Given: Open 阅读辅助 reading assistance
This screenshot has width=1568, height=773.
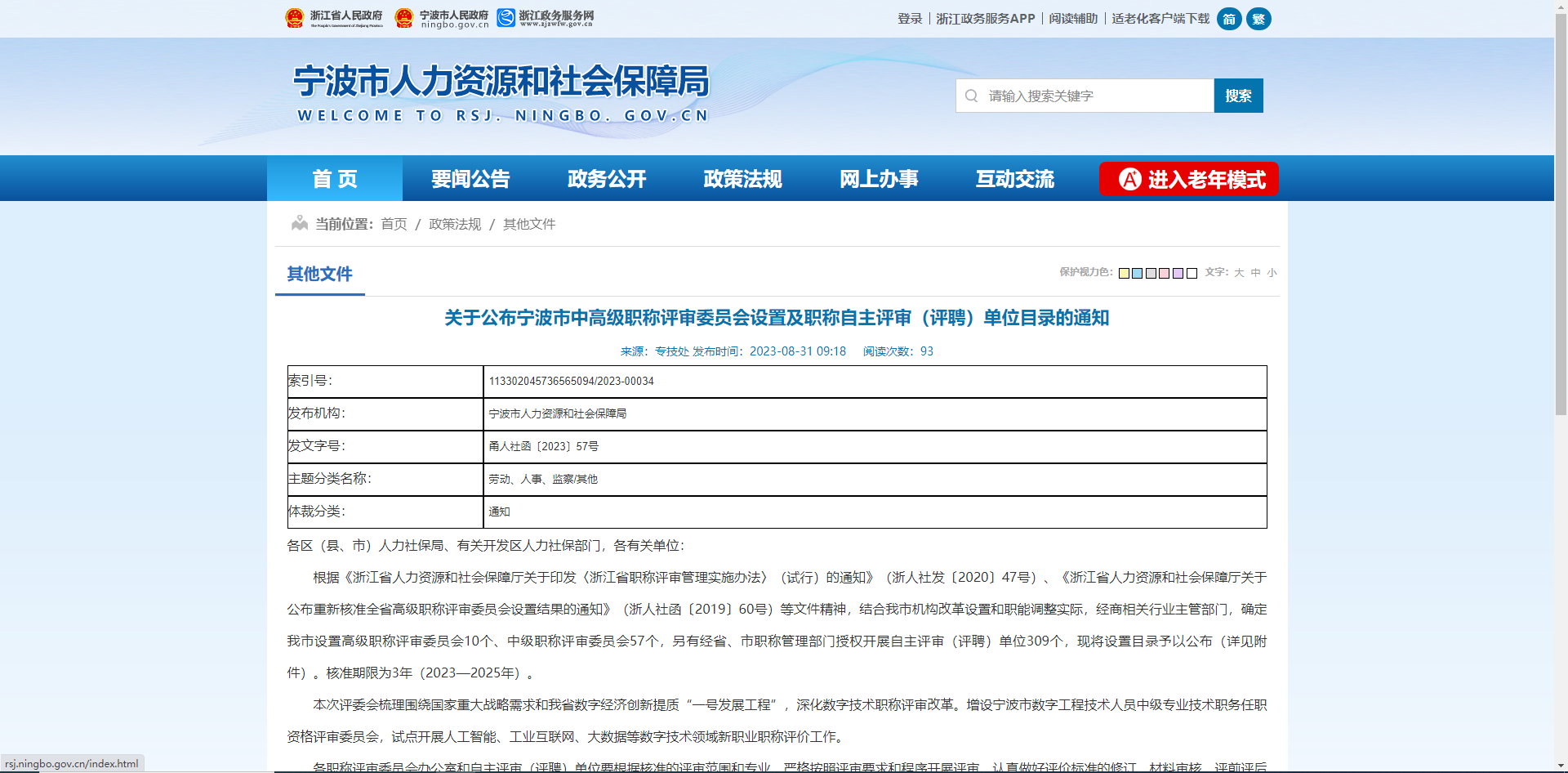Looking at the screenshot, I should (1073, 19).
